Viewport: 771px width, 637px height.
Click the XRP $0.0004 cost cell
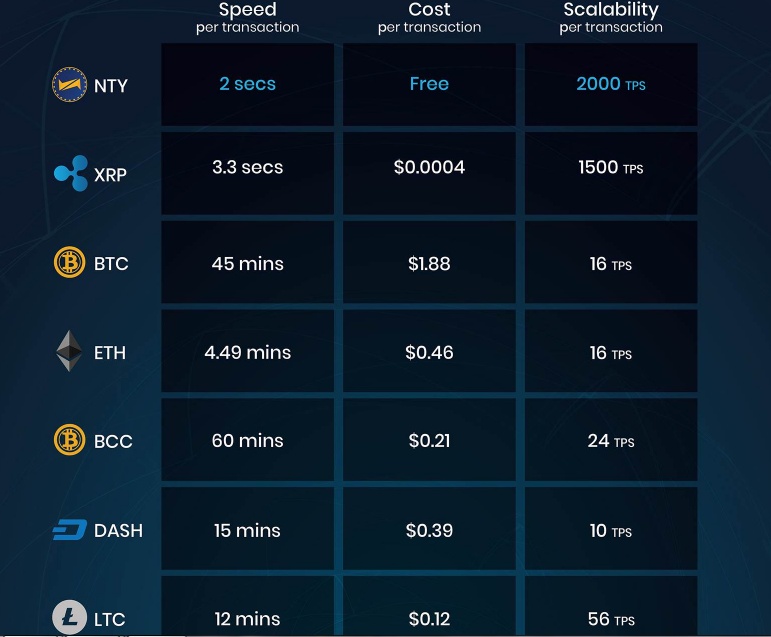[429, 168]
